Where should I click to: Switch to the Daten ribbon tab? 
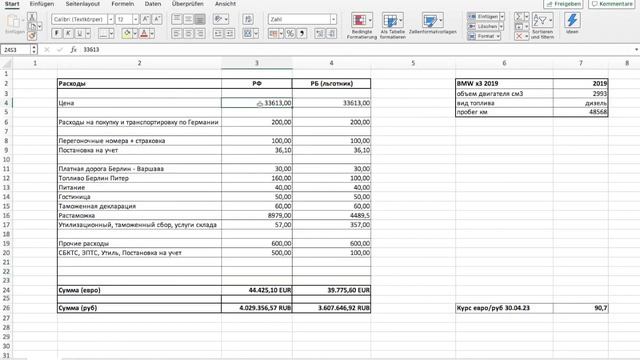click(153, 4)
